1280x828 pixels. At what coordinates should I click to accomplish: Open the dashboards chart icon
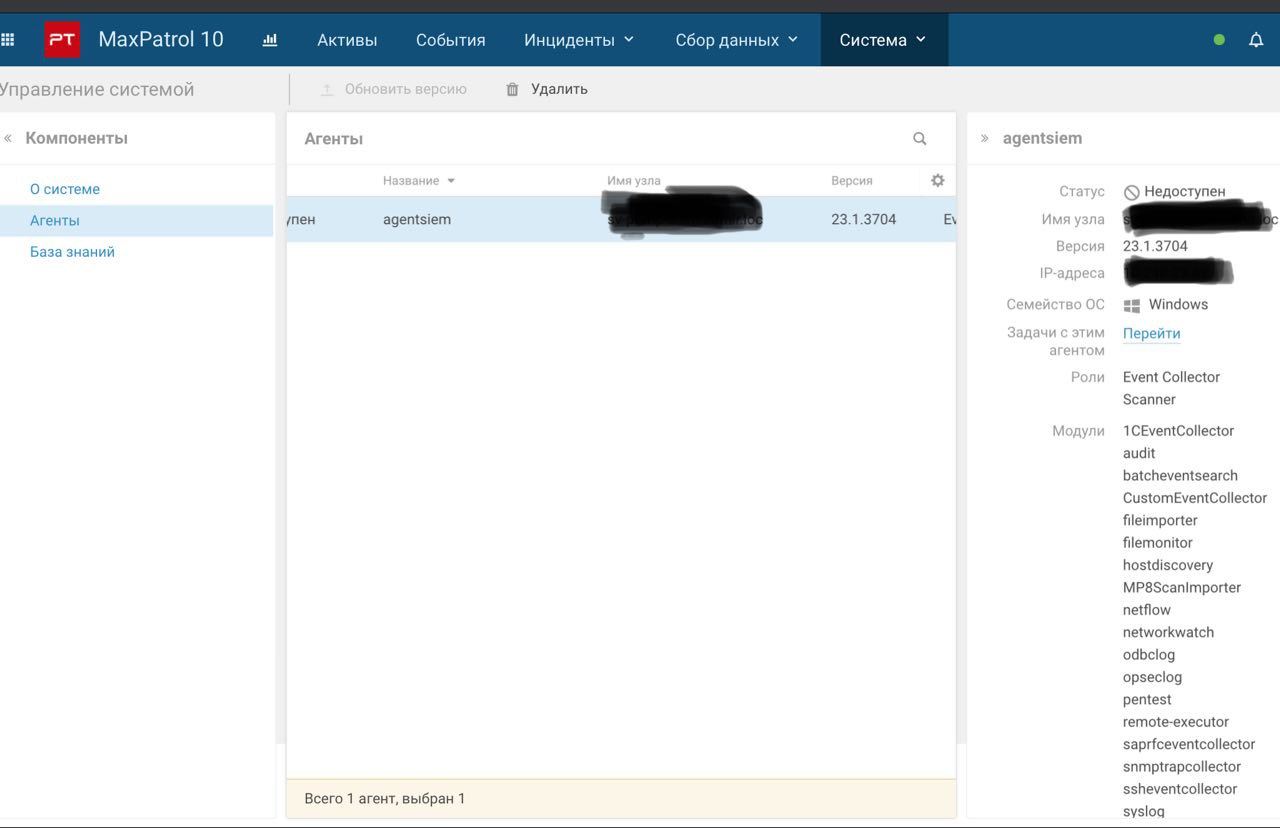[270, 40]
